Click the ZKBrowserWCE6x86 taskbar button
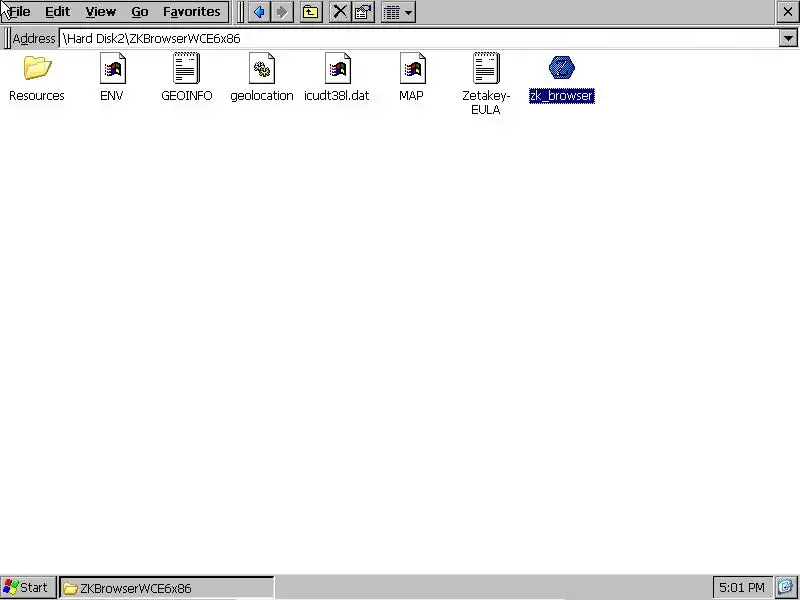The width and height of the screenshot is (800, 600). (166, 588)
